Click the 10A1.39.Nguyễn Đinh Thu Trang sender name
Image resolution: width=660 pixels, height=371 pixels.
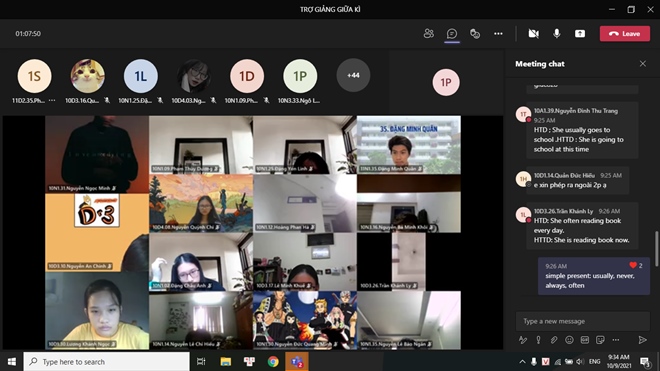[x=575, y=111]
